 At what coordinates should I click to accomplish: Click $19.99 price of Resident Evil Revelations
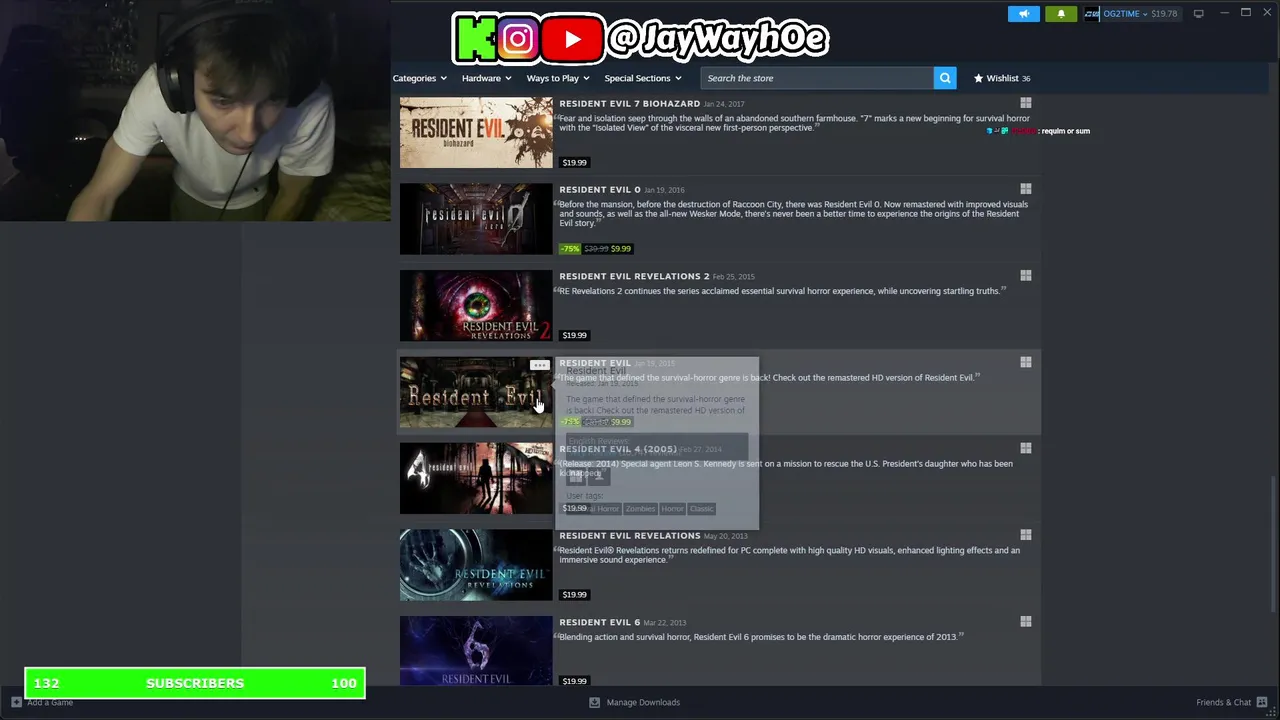point(574,594)
